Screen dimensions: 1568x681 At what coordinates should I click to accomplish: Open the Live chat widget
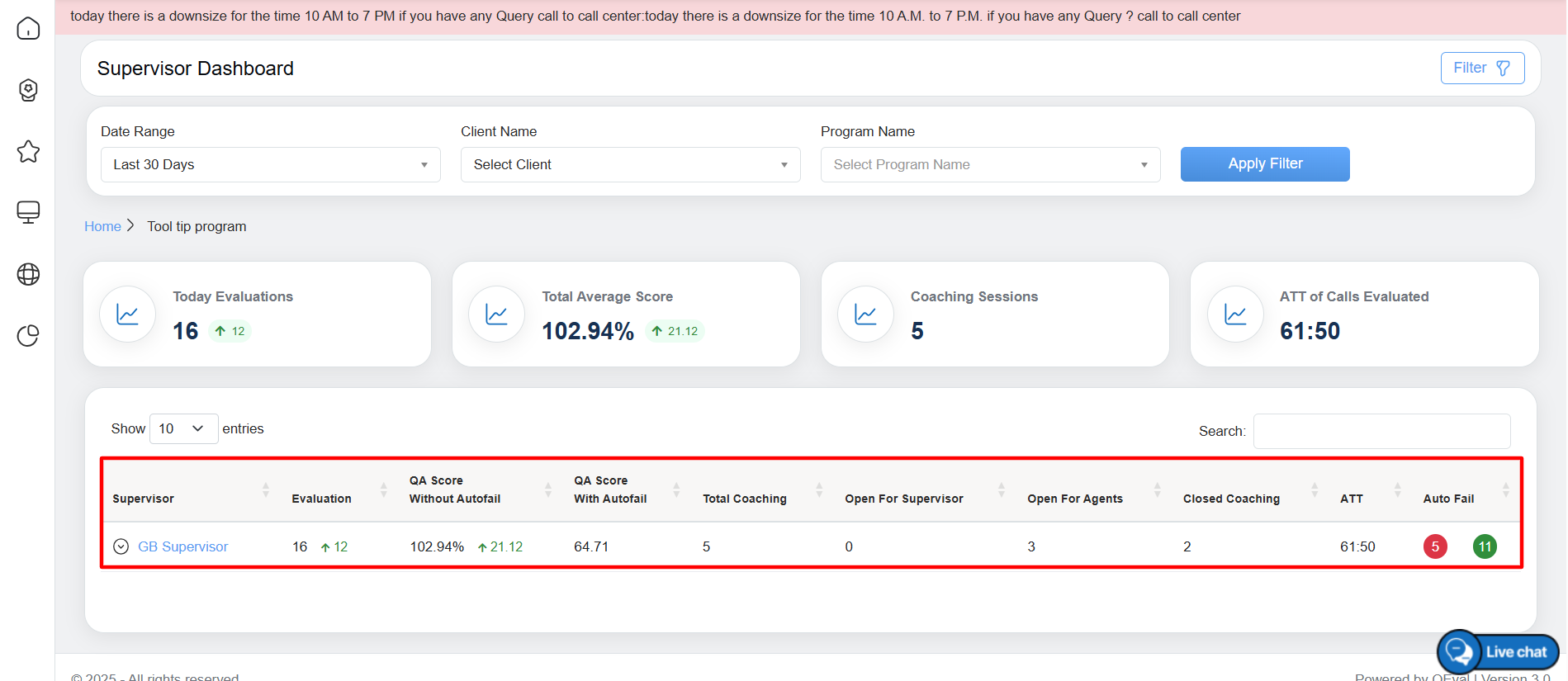point(1498,652)
